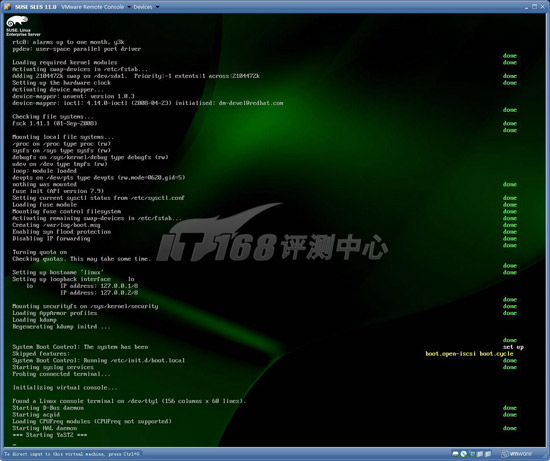
Task: Click the "Mounting local file systems..." line
Action: click(63, 137)
